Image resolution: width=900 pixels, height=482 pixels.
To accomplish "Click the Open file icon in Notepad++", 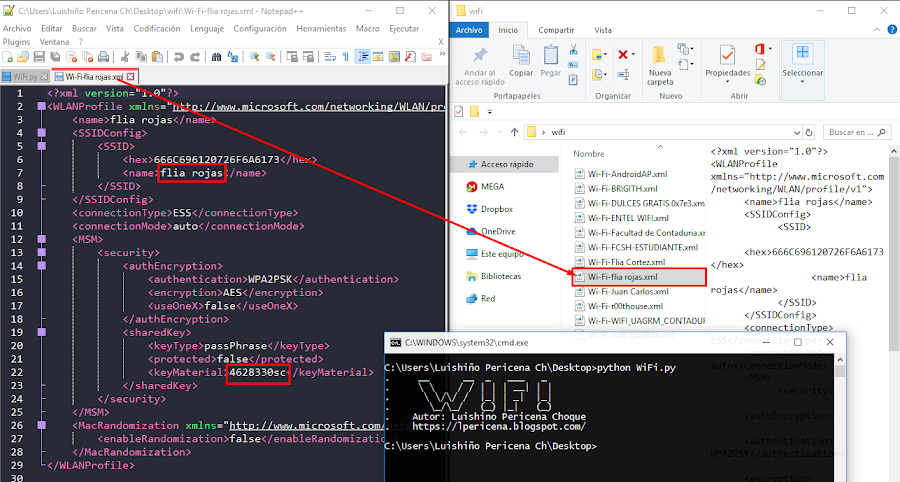I will point(23,56).
